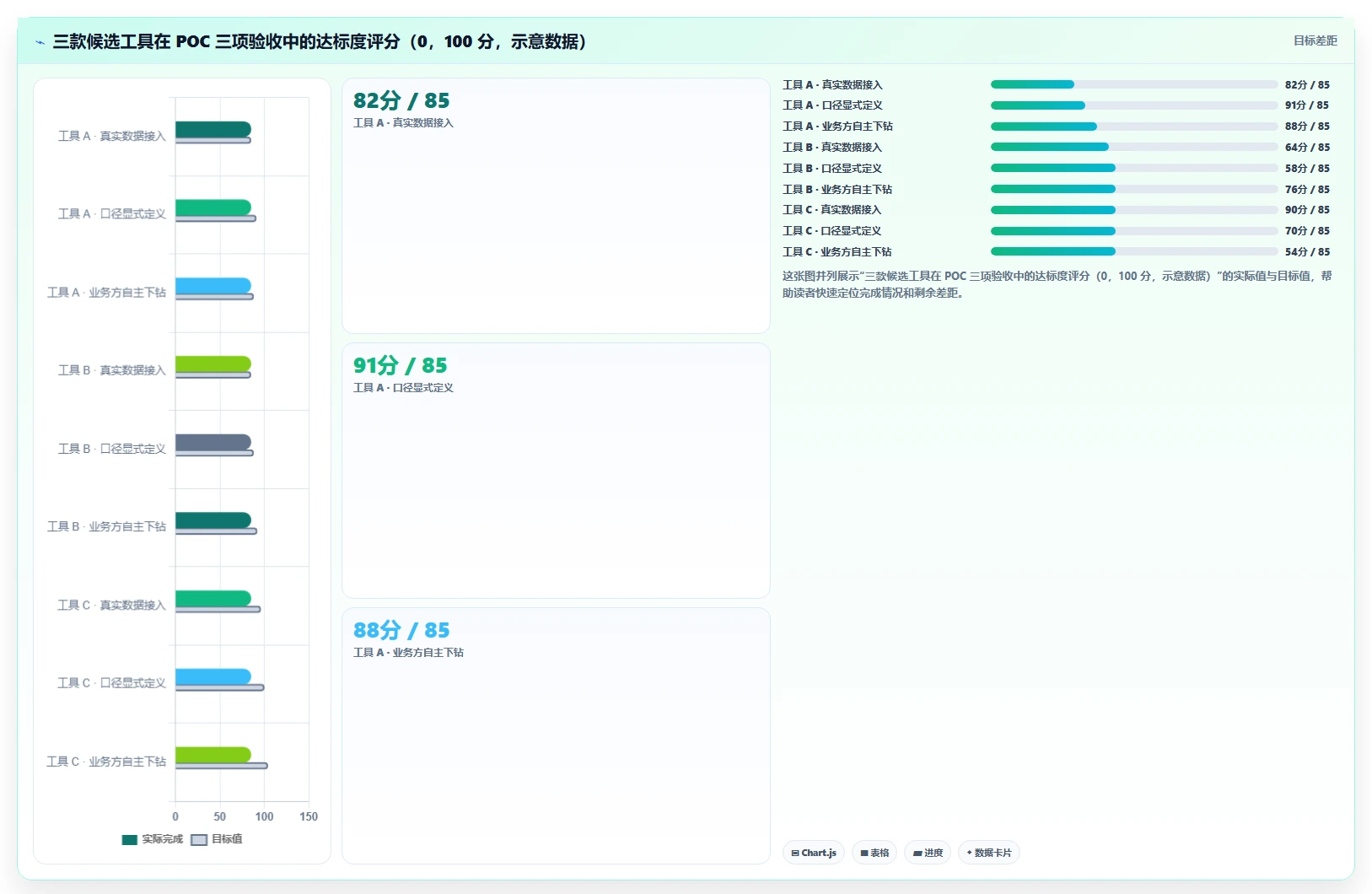This screenshot has width=1372, height=894.
Task: Open the 88分 / 85 data card
Action: 556,735
